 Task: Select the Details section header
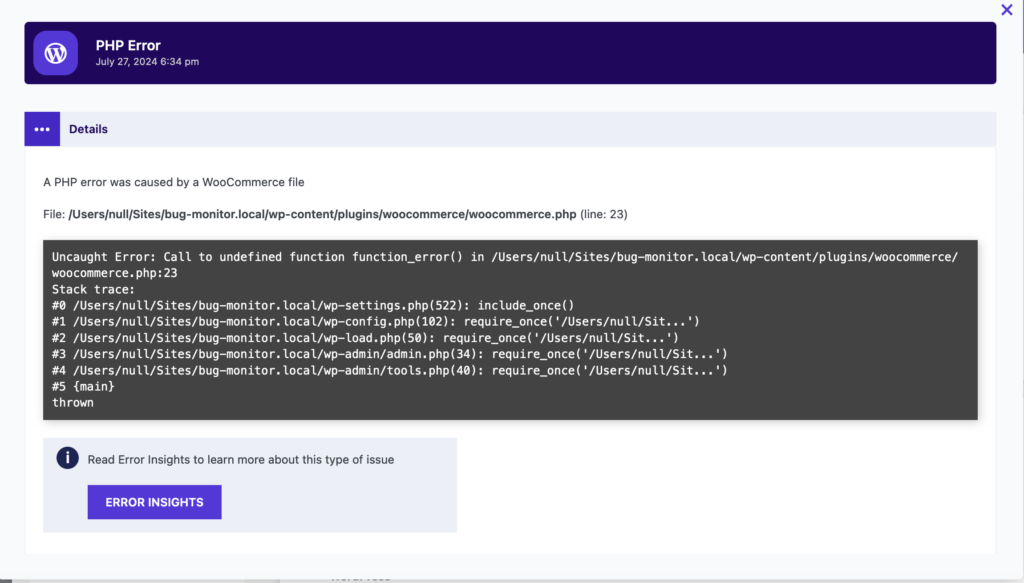(510, 129)
